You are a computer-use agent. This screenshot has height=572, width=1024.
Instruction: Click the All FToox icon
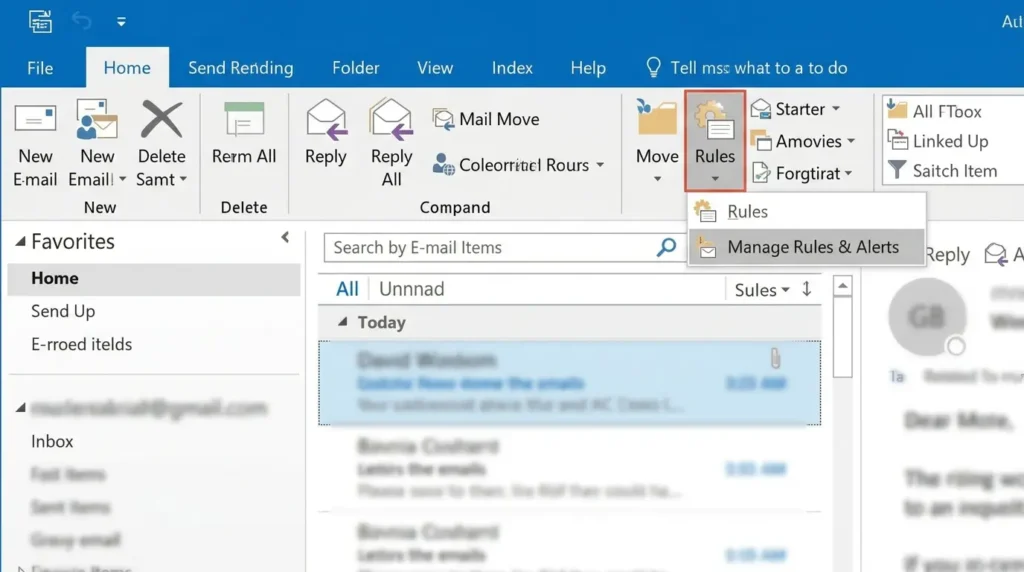point(897,110)
